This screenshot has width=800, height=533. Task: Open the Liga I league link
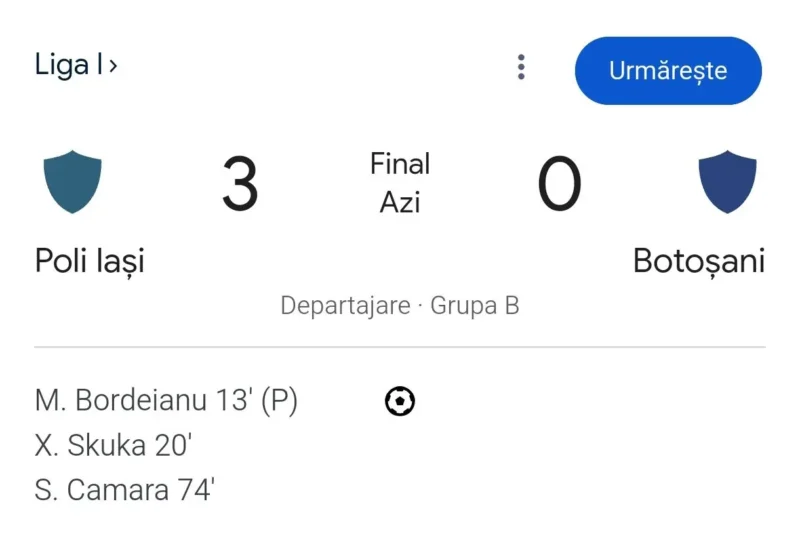[68, 66]
